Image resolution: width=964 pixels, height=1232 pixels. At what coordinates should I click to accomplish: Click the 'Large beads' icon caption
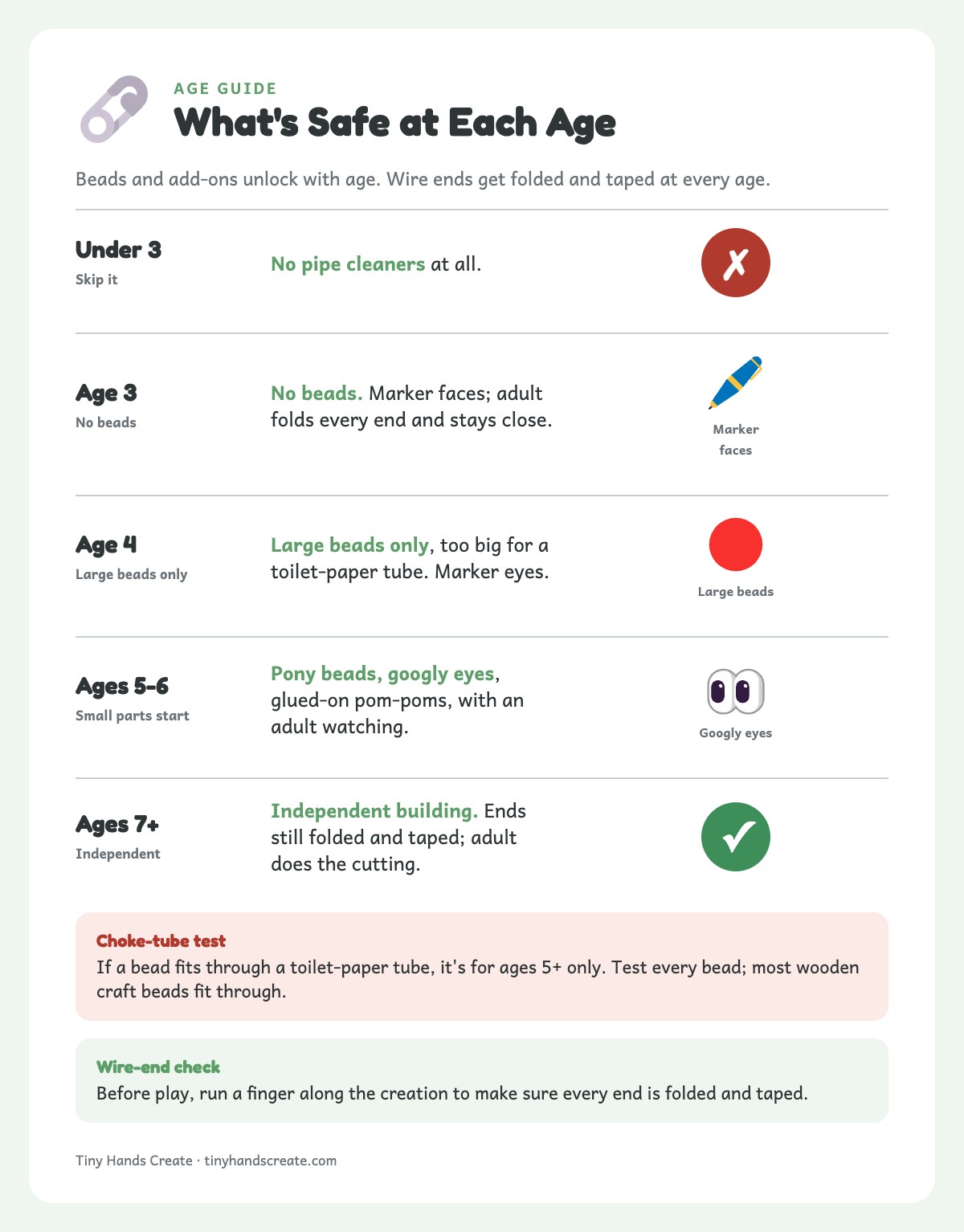[x=736, y=591]
